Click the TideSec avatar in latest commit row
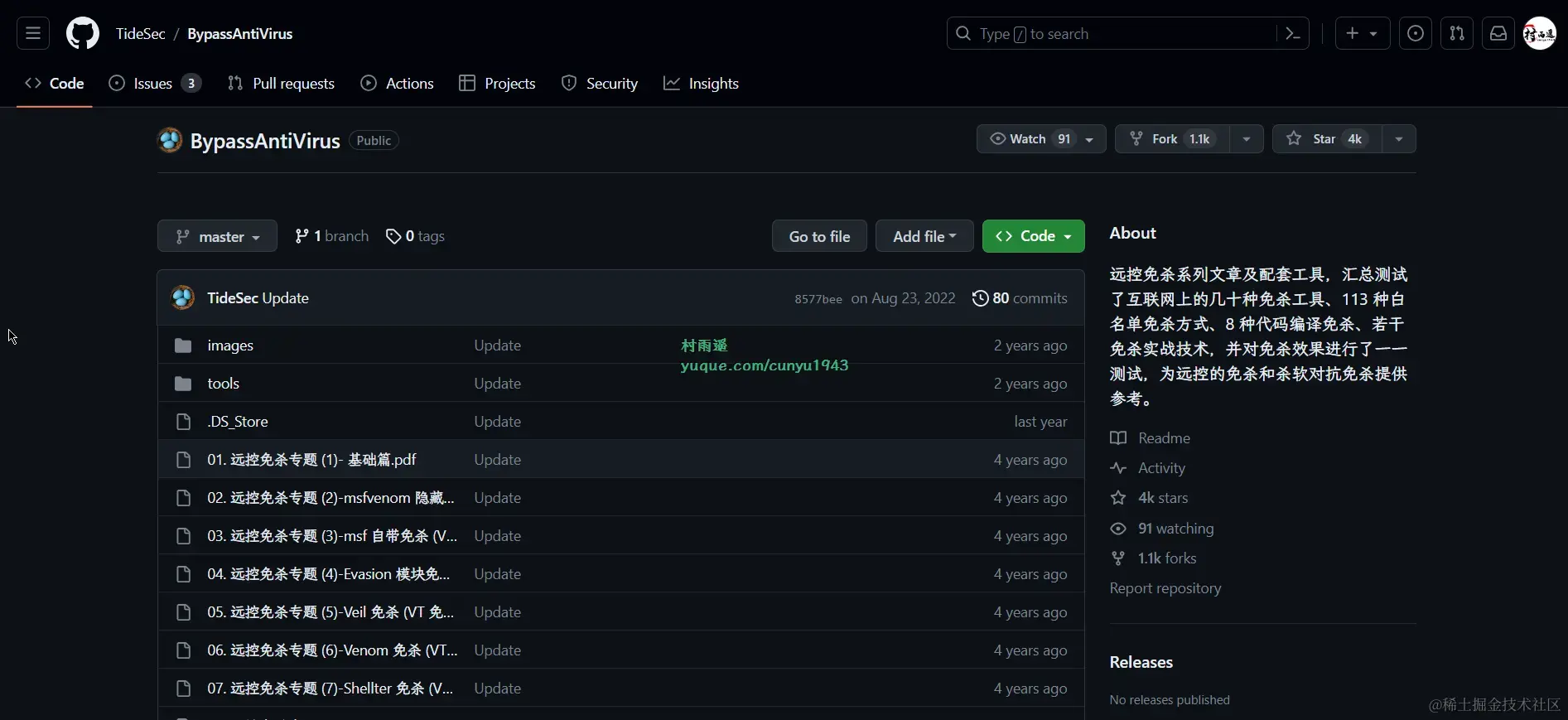 [x=182, y=297]
